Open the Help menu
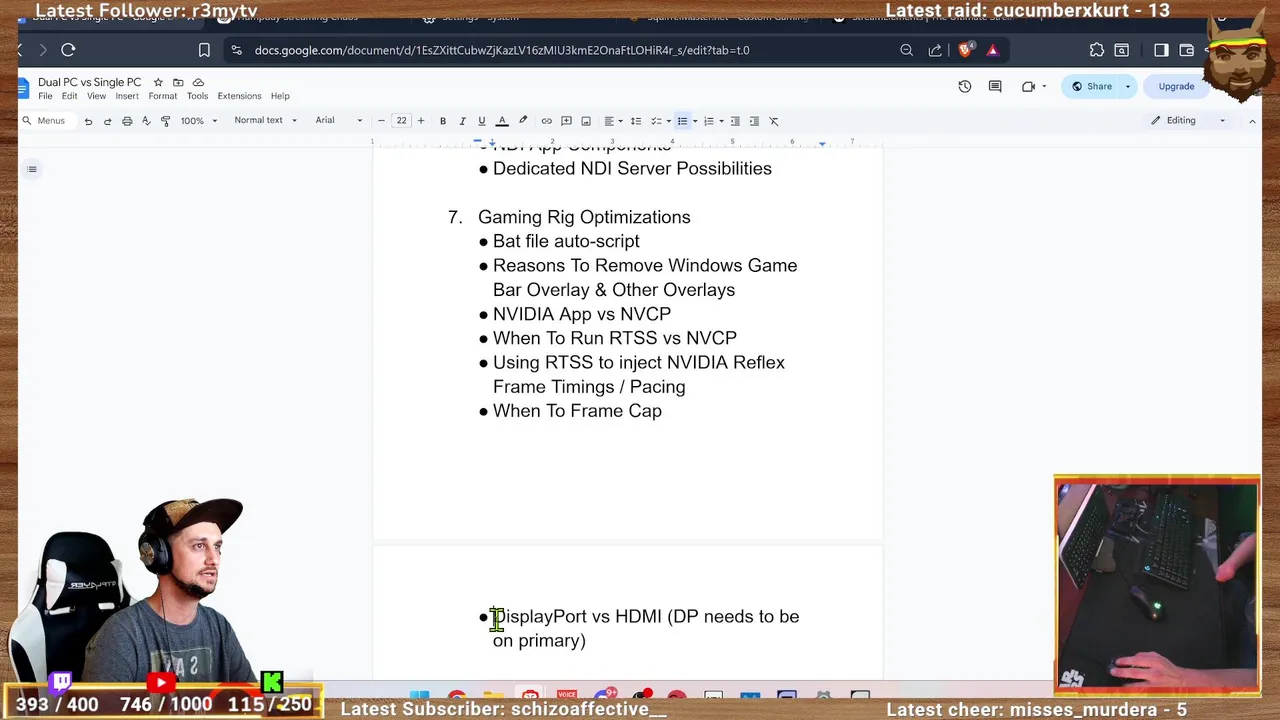Screen dimensions: 1280x720 [x=280, y=96]
